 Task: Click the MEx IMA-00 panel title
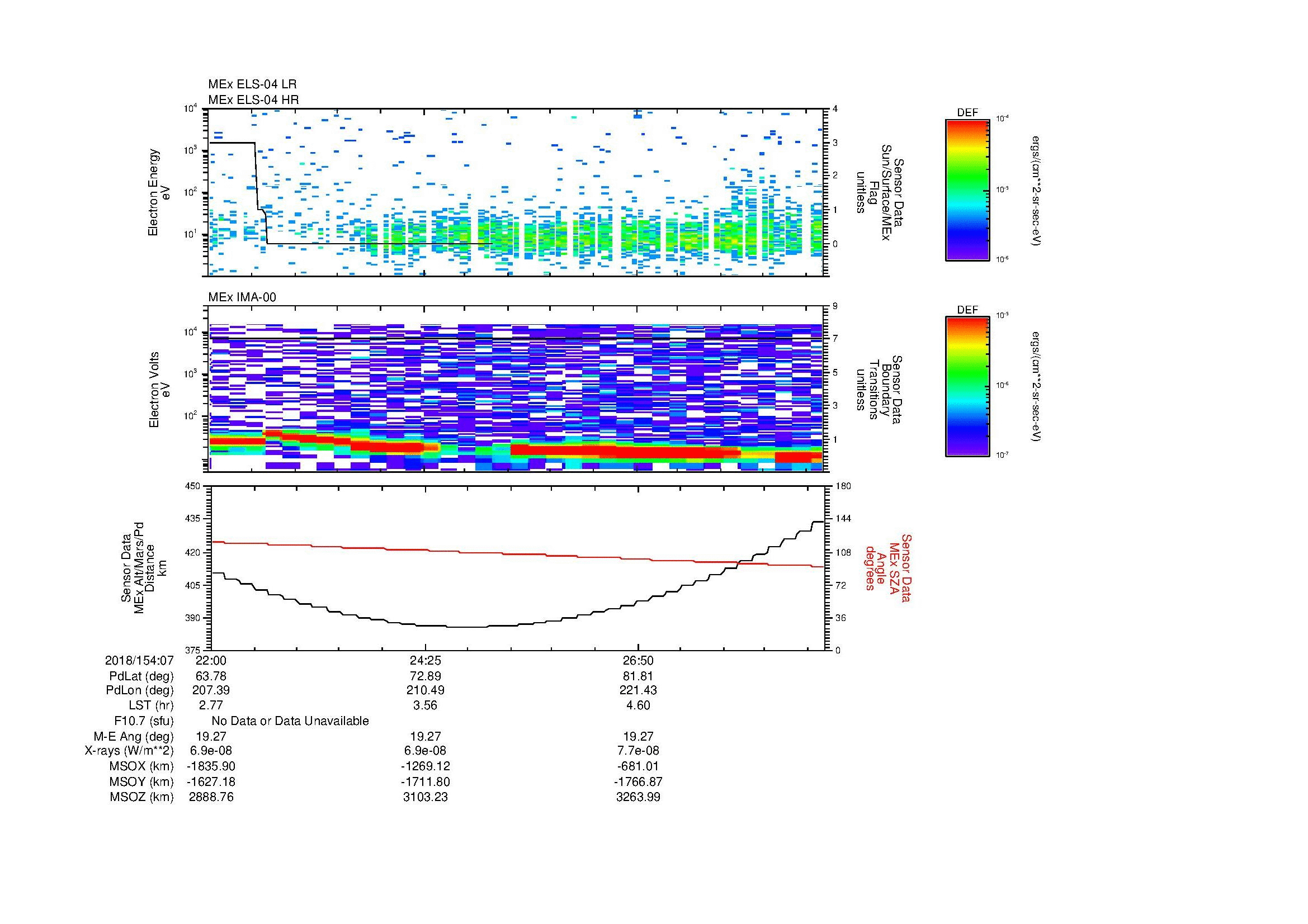pos(242,297)
